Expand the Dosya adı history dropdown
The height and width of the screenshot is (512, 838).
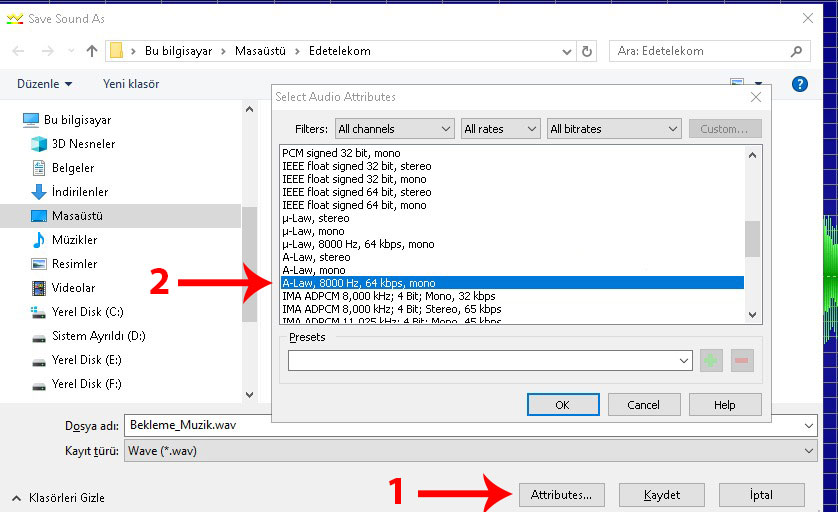(809, 425)
